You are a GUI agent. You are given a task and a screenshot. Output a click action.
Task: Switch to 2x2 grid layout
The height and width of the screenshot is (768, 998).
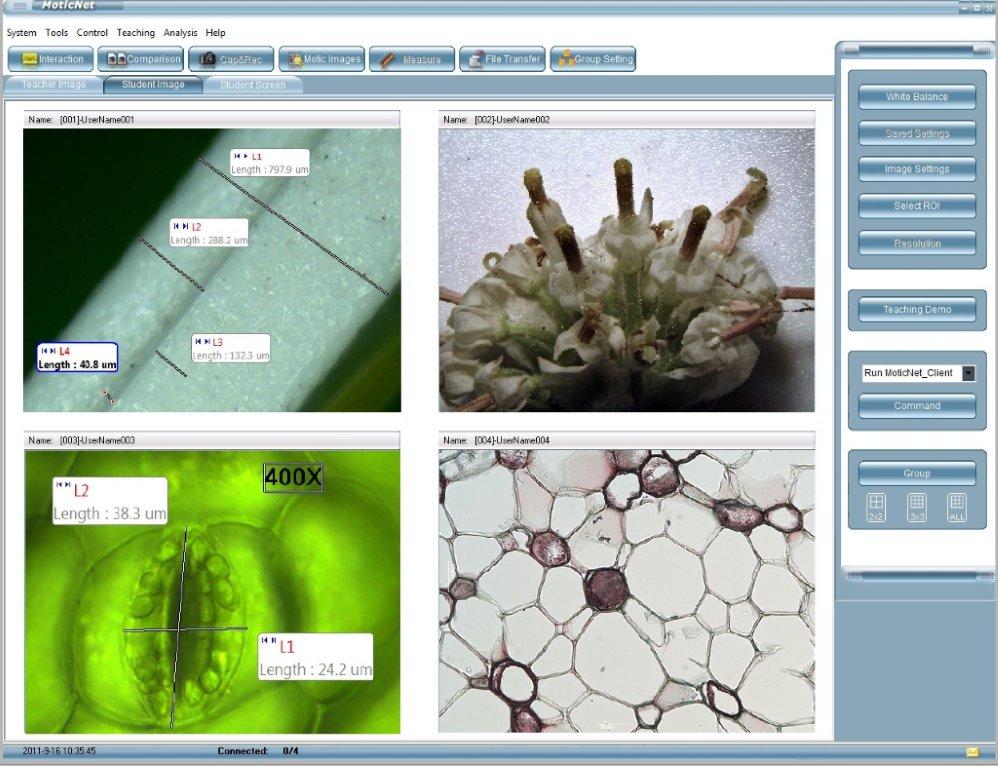coord(876,506)
